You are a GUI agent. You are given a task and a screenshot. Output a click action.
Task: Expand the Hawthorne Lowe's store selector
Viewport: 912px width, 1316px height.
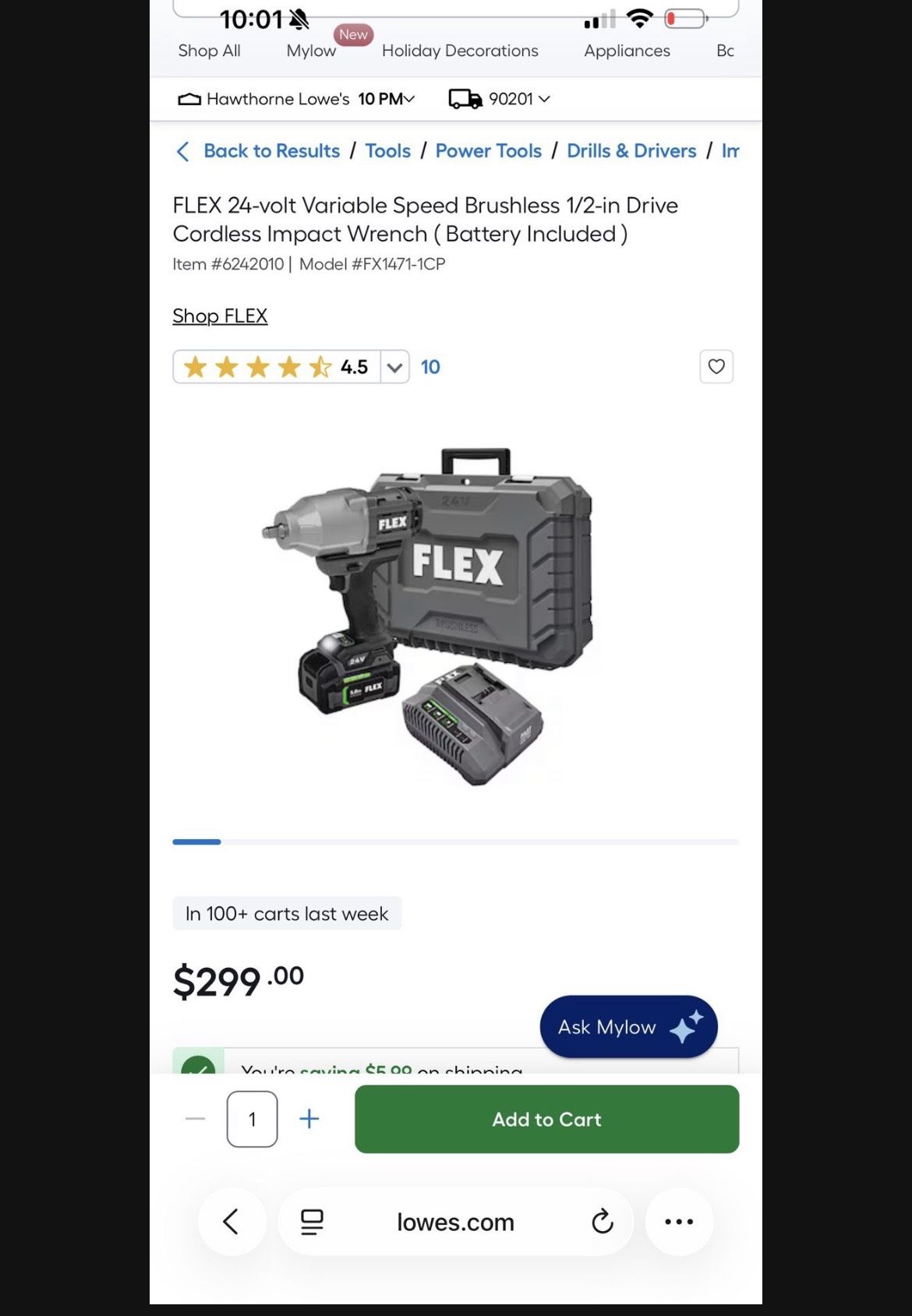[296, 99]
